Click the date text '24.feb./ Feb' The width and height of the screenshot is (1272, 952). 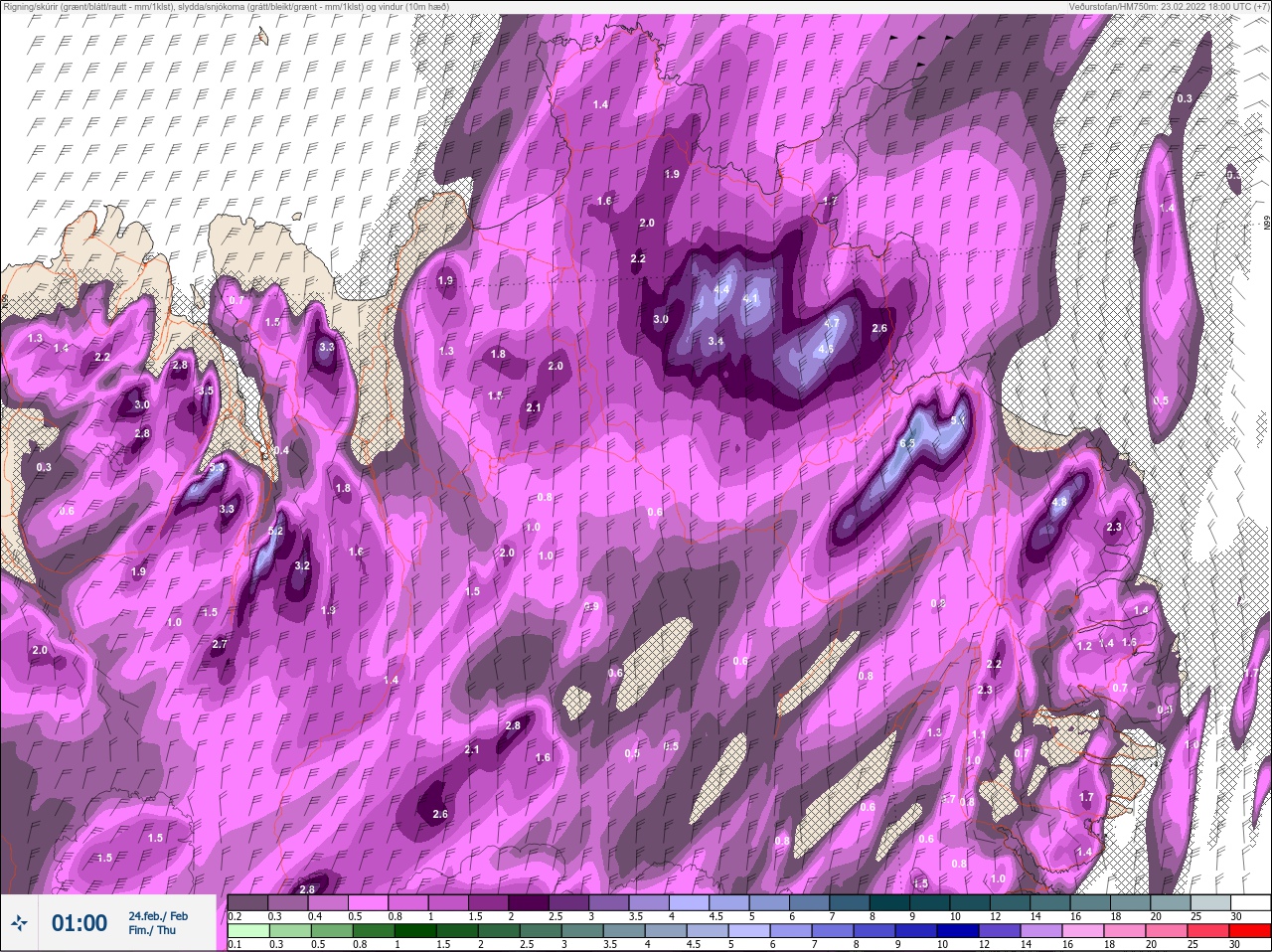click(x=158, y=916)
